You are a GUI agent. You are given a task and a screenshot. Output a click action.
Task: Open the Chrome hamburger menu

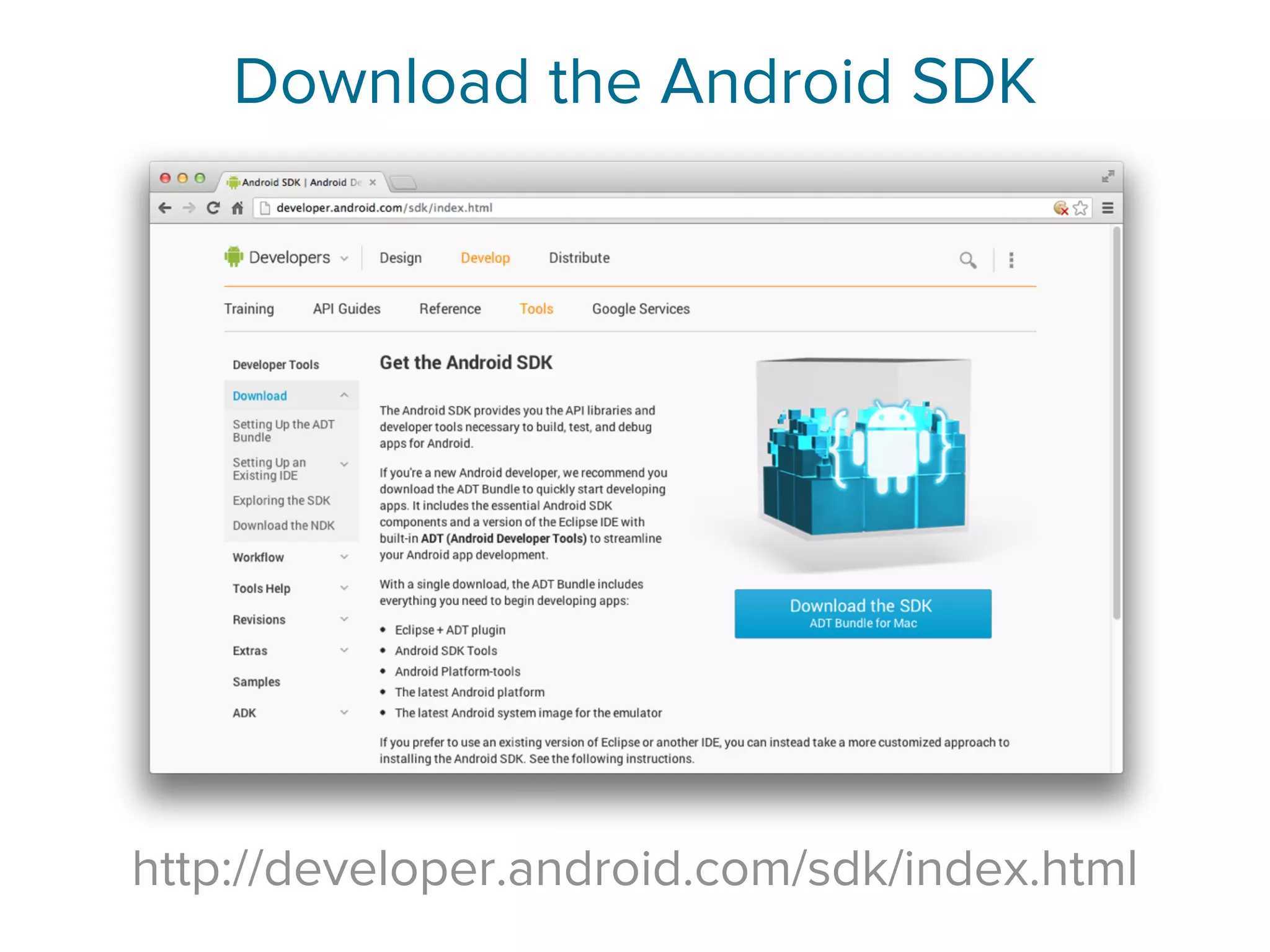click(x=1108, y=208)
